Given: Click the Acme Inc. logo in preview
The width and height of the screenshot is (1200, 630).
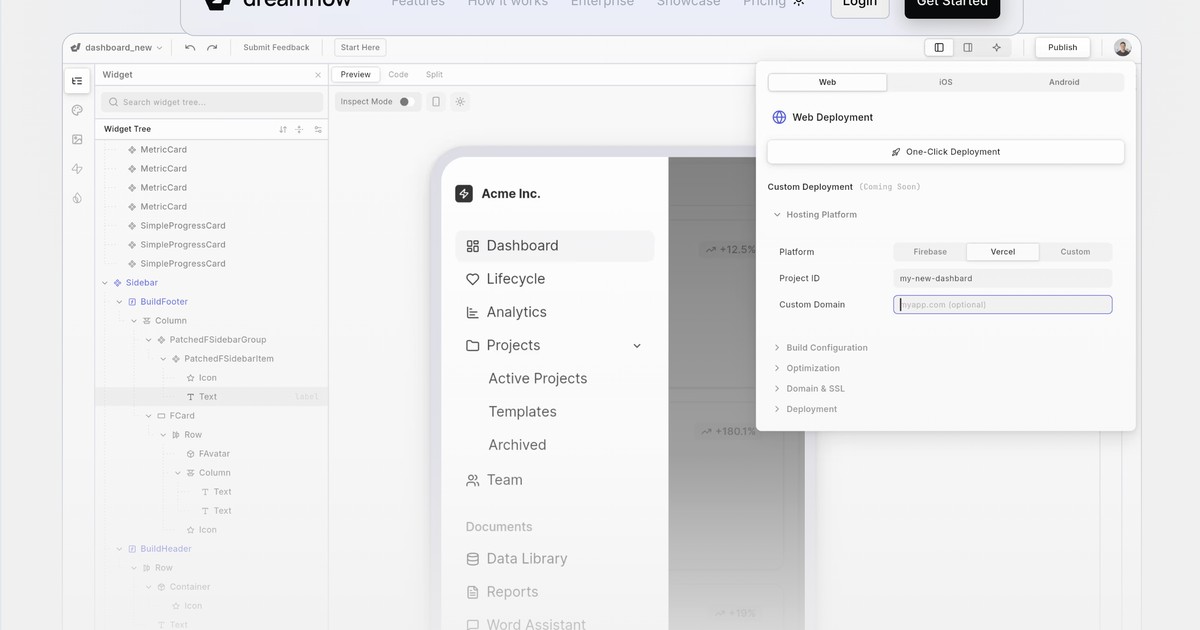Looking at the screenshot, I should (464, 193).
